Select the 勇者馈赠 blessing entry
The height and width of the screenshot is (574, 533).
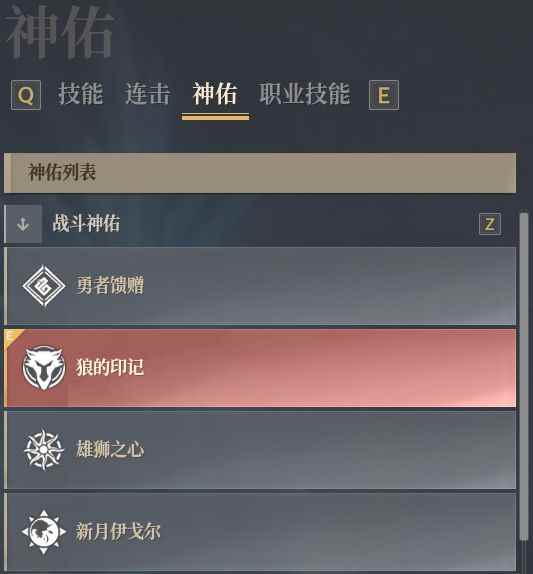(260, 286)
